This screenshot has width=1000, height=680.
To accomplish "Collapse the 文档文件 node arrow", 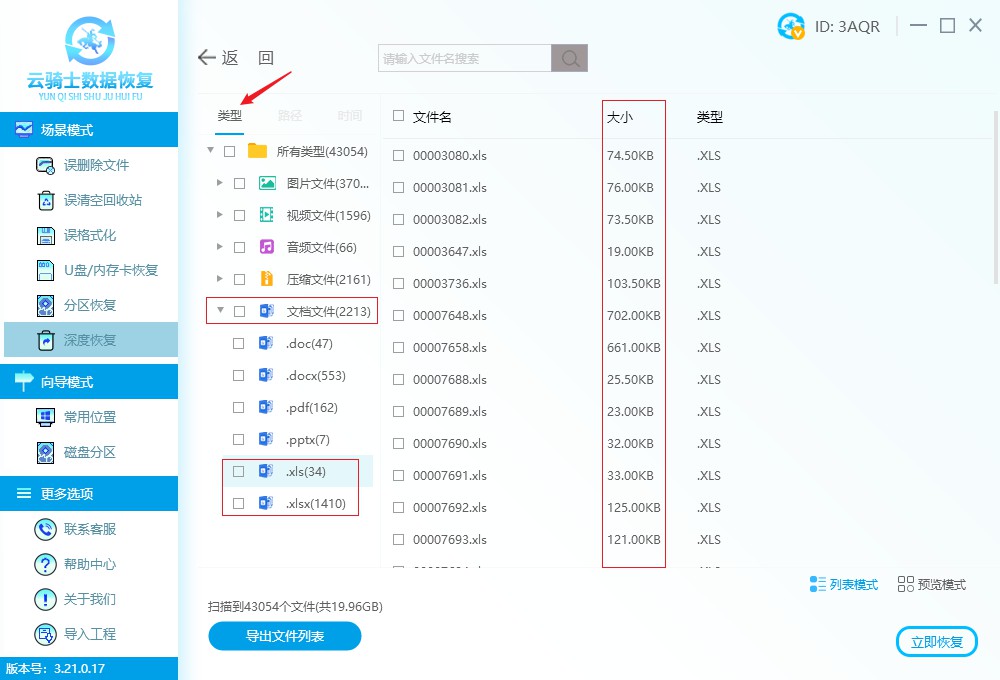I will pos(221,311).
